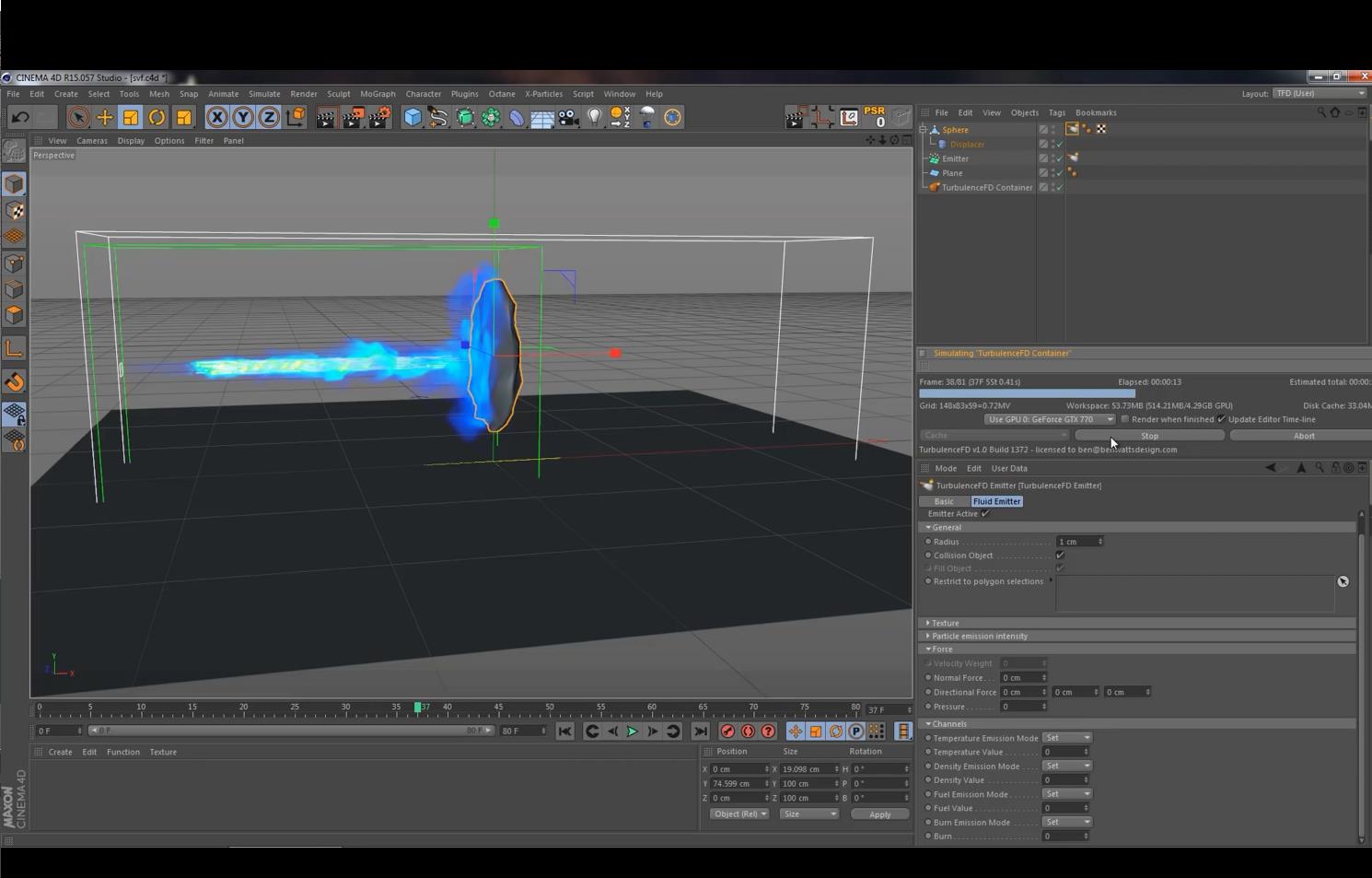Open Object Manager Tags menu

pyautogui.click(x=1056, y=112)
